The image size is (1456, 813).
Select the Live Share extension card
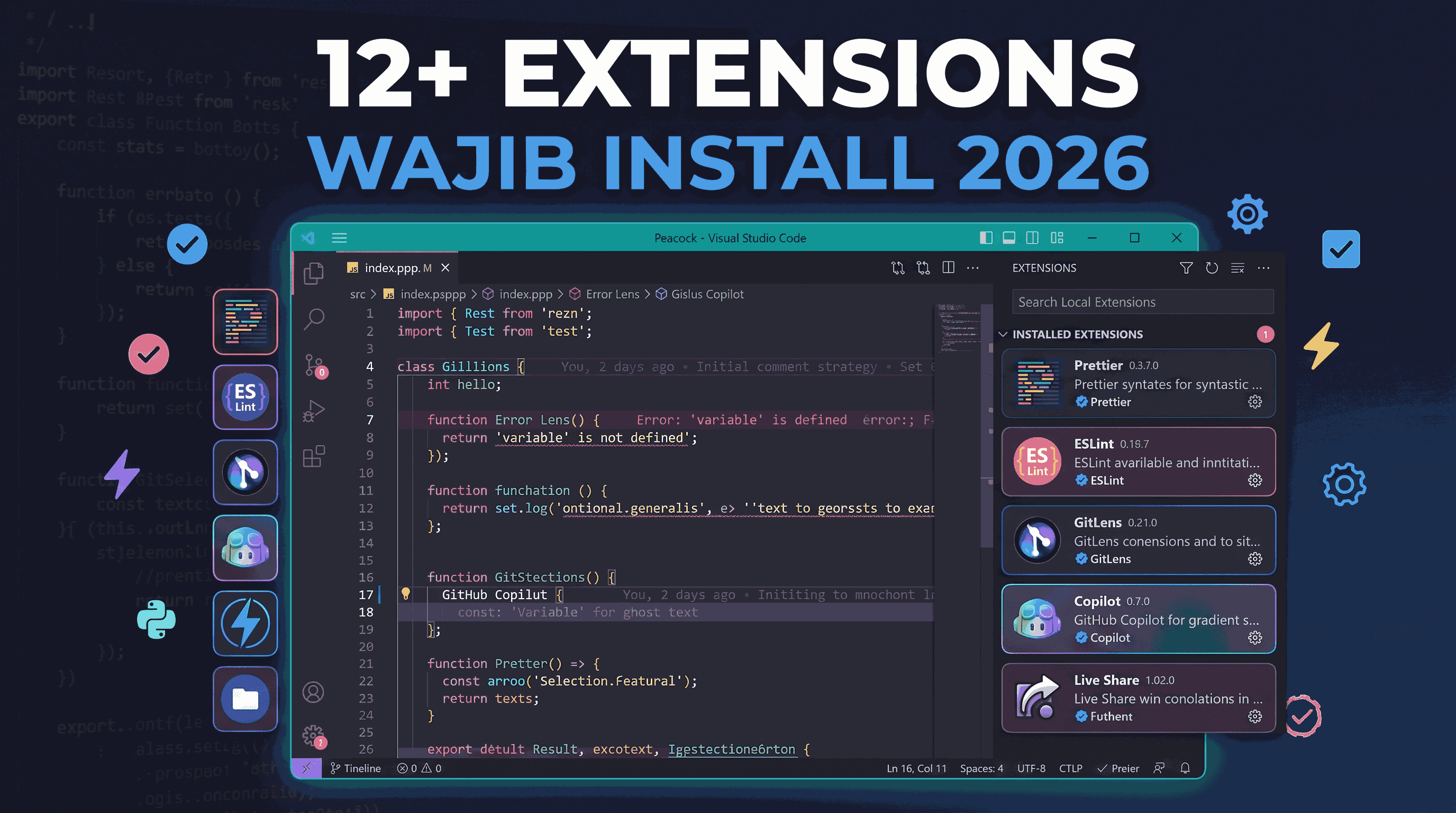click(x=1139, y=698)
